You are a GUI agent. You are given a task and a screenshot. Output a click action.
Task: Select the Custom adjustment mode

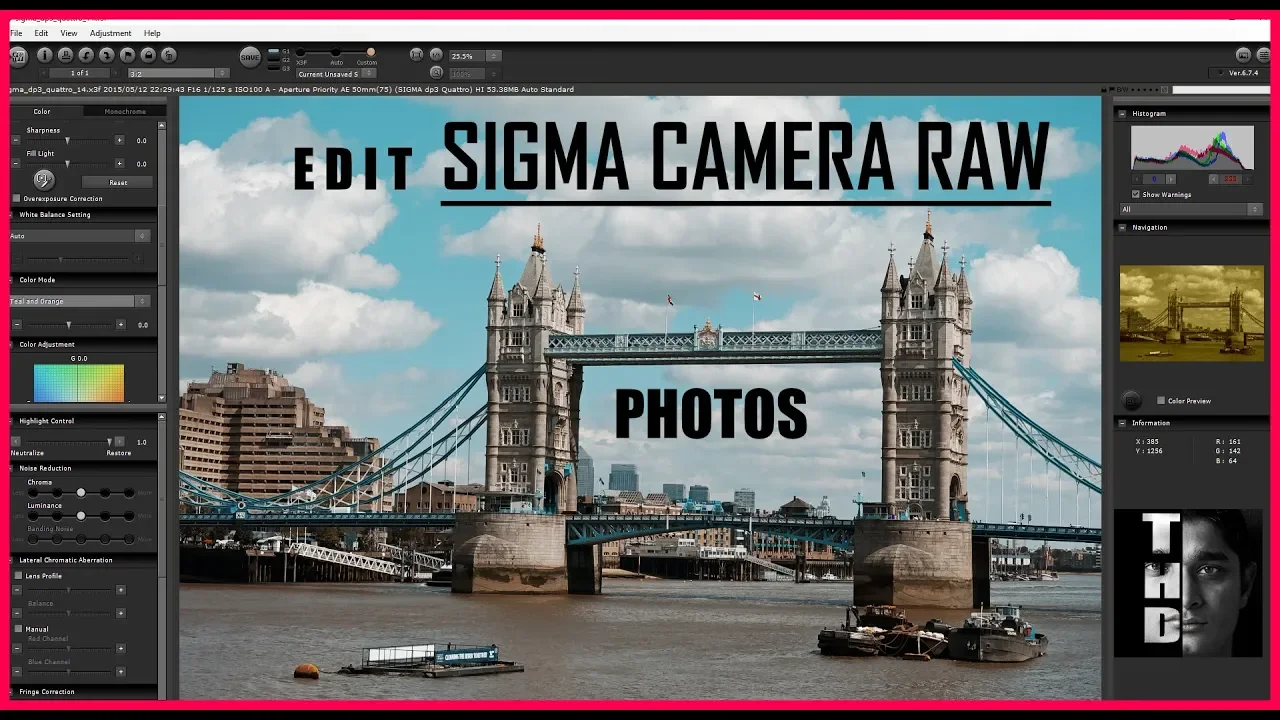tap(371, 52)
